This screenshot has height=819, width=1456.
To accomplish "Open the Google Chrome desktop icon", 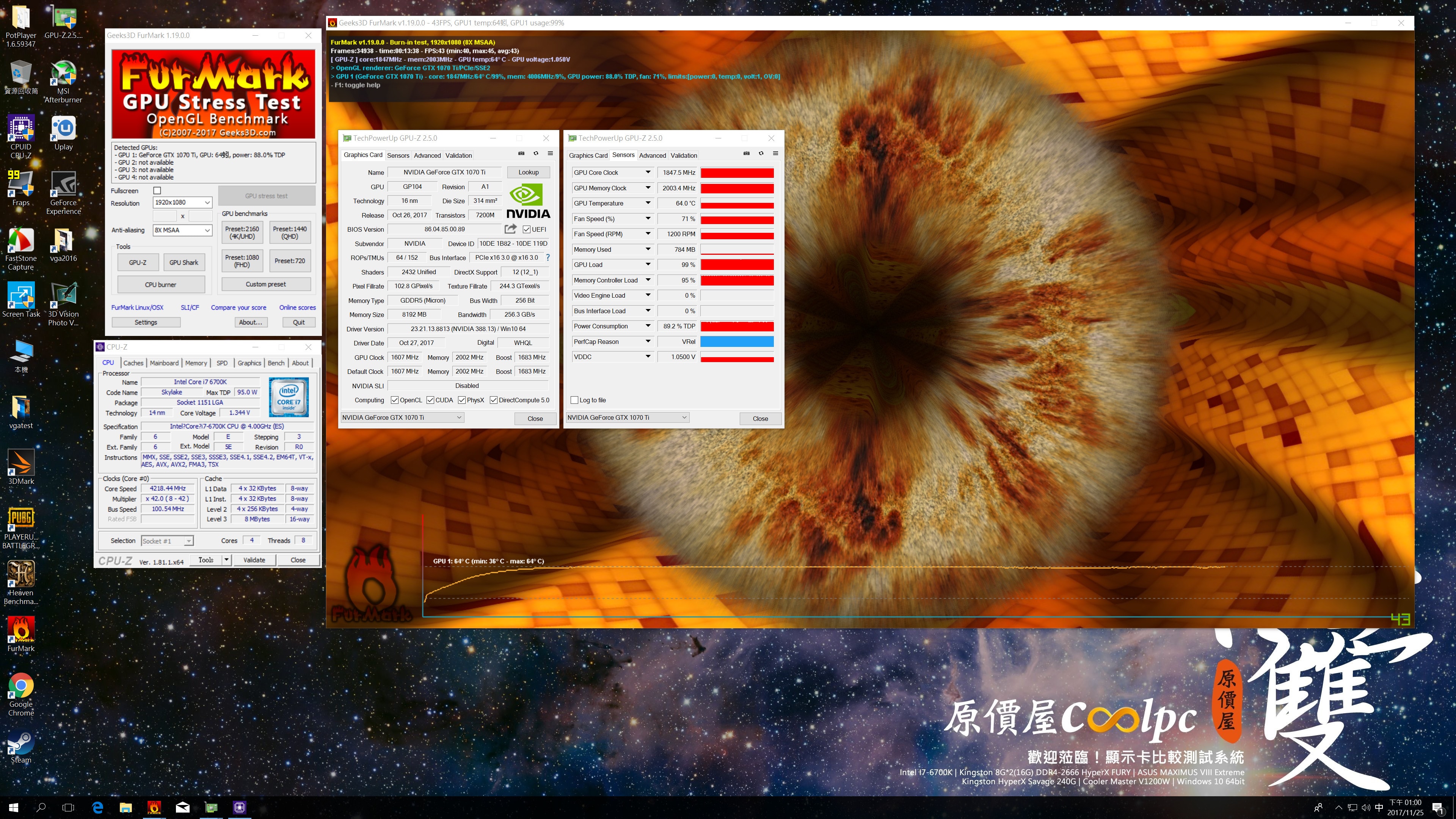I will [21, 695].
